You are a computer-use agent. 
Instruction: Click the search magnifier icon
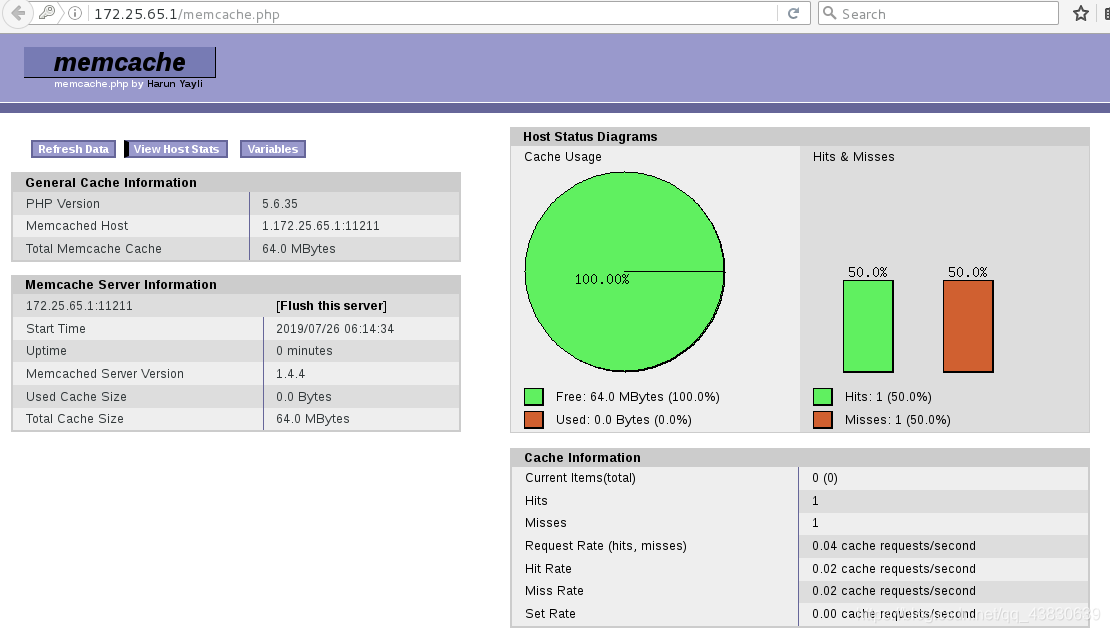click(830, 13)
